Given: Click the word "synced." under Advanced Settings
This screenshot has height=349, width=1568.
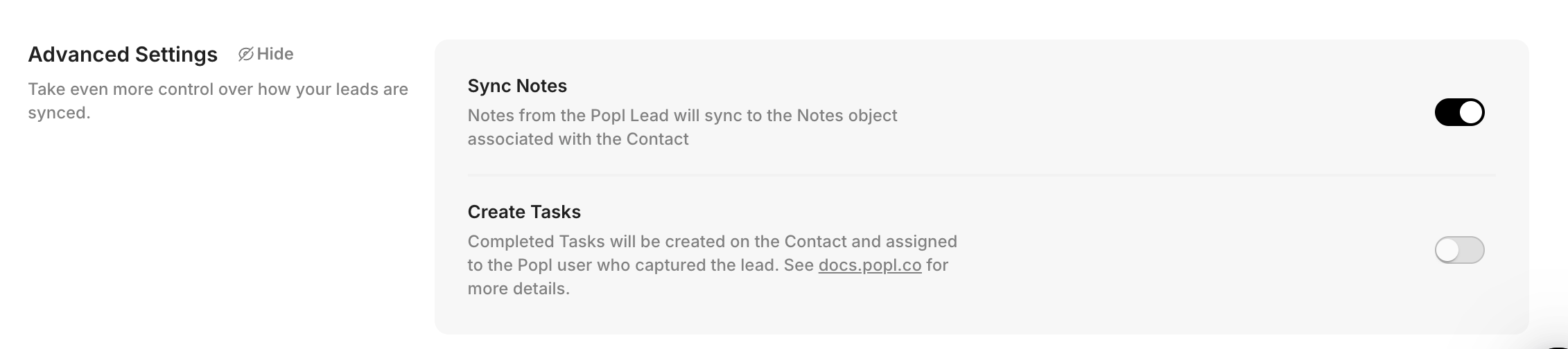Looking at the screenshot, I should (59, 113).
